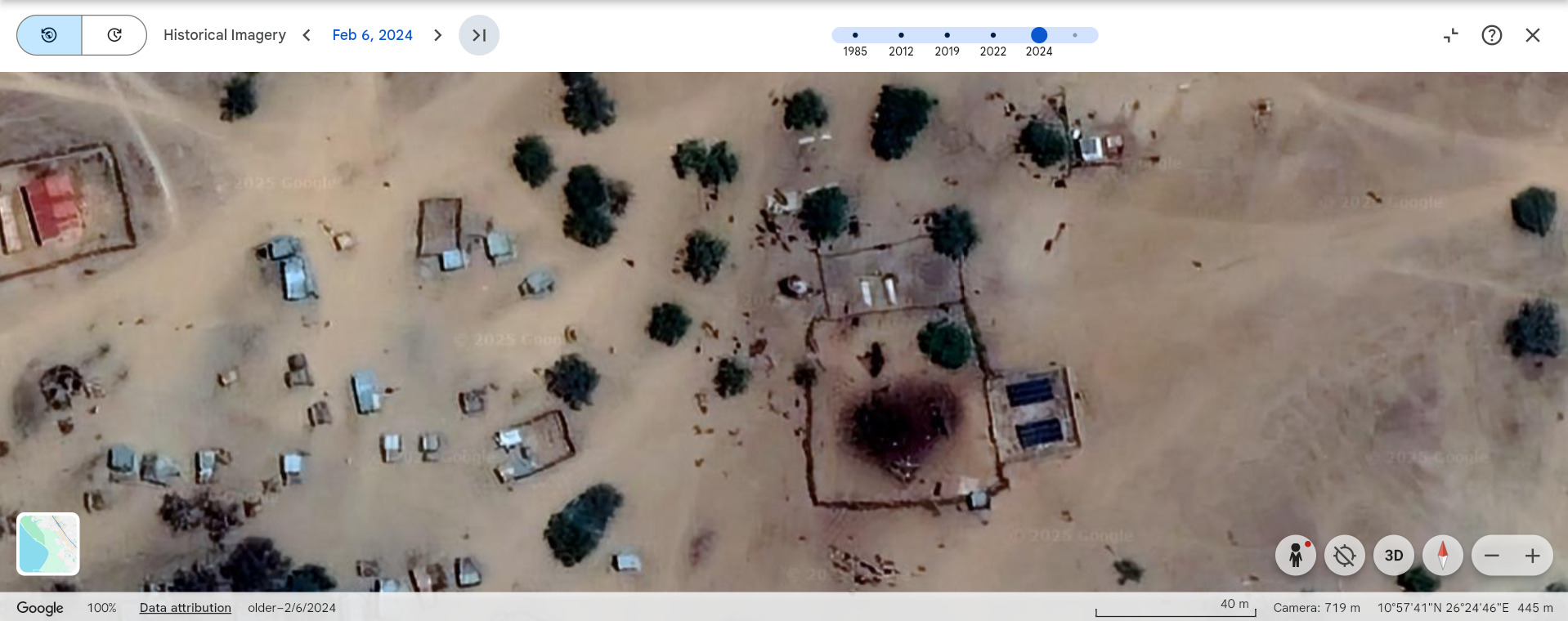The height and width of the screenshot is (621, 1568).
Task: Activate the Street View pegman
Action: [1296, 556]
